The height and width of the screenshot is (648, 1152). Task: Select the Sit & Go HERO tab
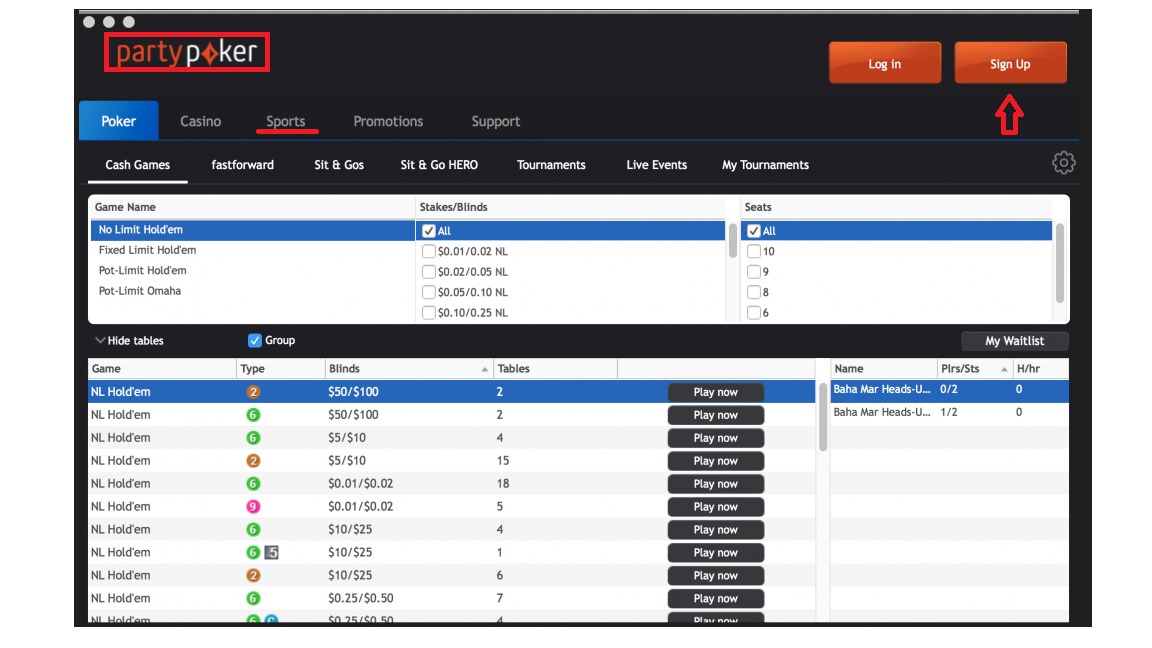[439, 165]
